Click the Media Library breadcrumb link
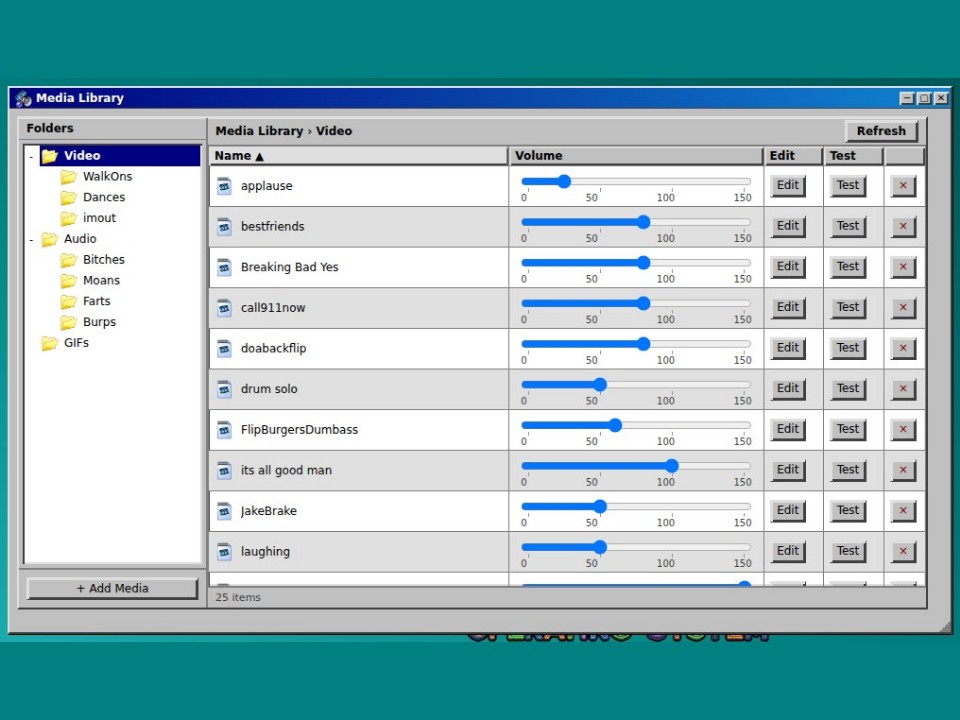Viewport: 960px width, 720px height. (x=259, y=131)
